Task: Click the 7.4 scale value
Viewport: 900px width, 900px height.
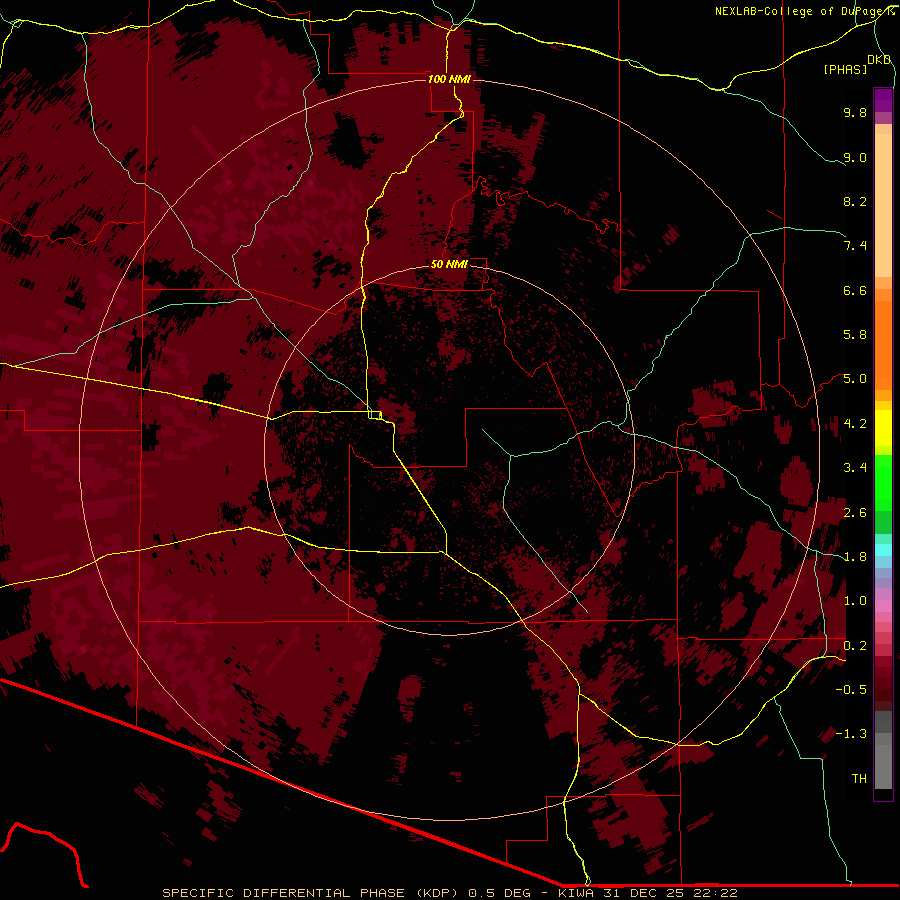Action: (x=855, y=246)
